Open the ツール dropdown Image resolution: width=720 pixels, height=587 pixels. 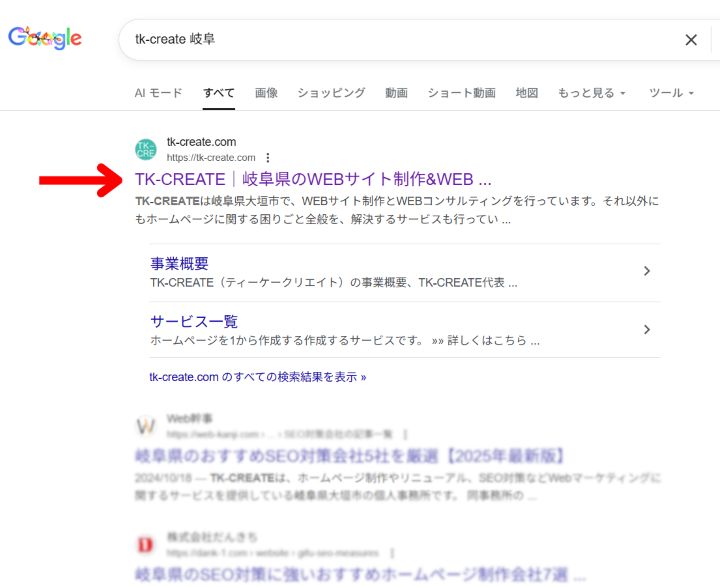click(x=671, y=93)
